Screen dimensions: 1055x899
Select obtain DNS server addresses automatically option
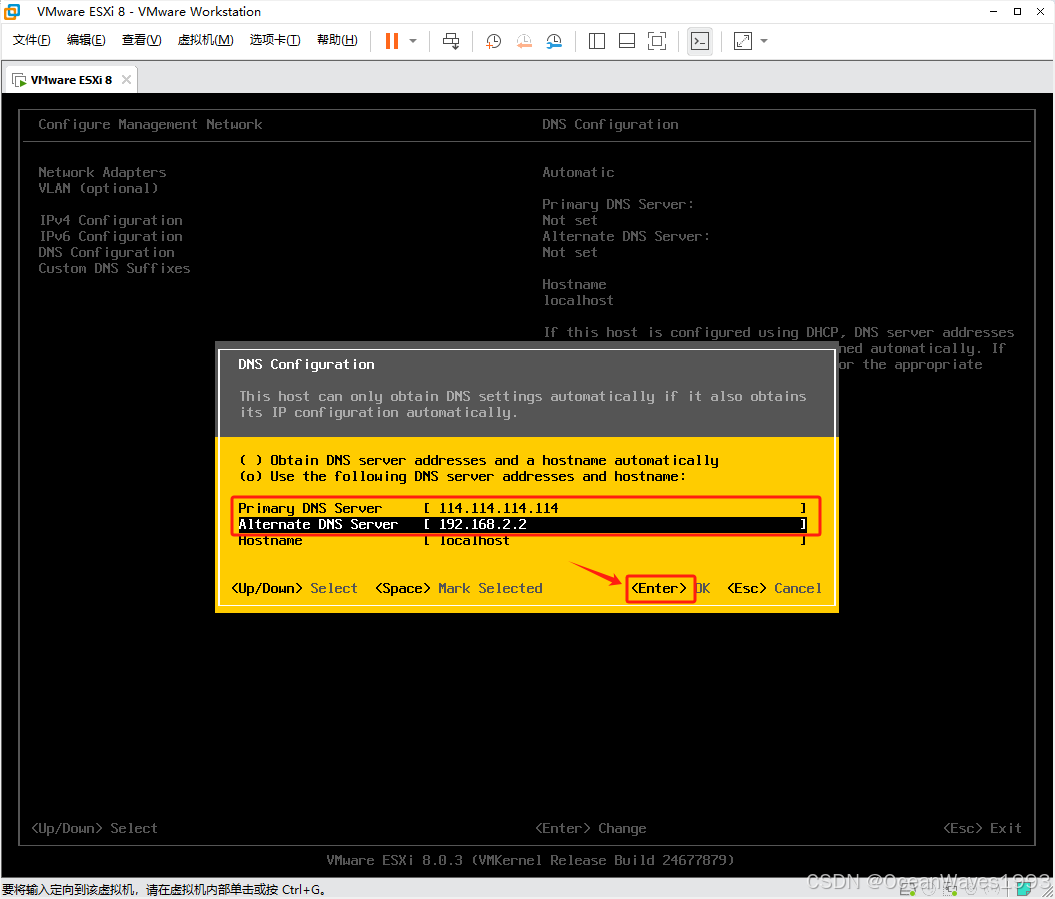pyautogui.click(x=479, y=460)
